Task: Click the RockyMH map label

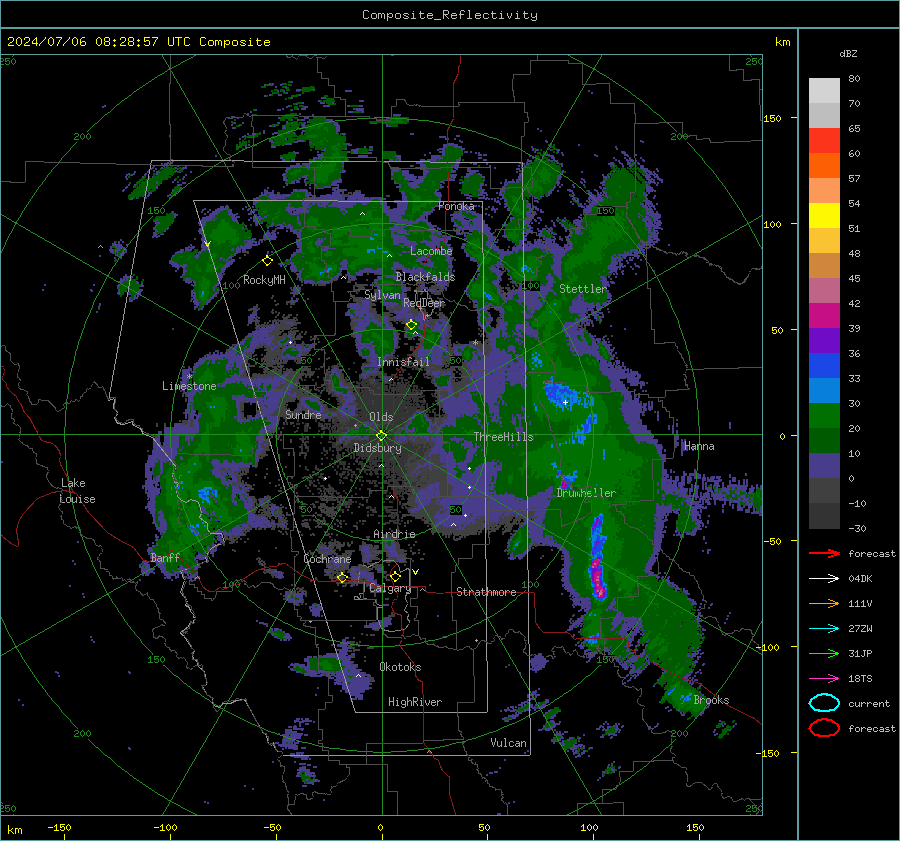Action: coord(264,280)
